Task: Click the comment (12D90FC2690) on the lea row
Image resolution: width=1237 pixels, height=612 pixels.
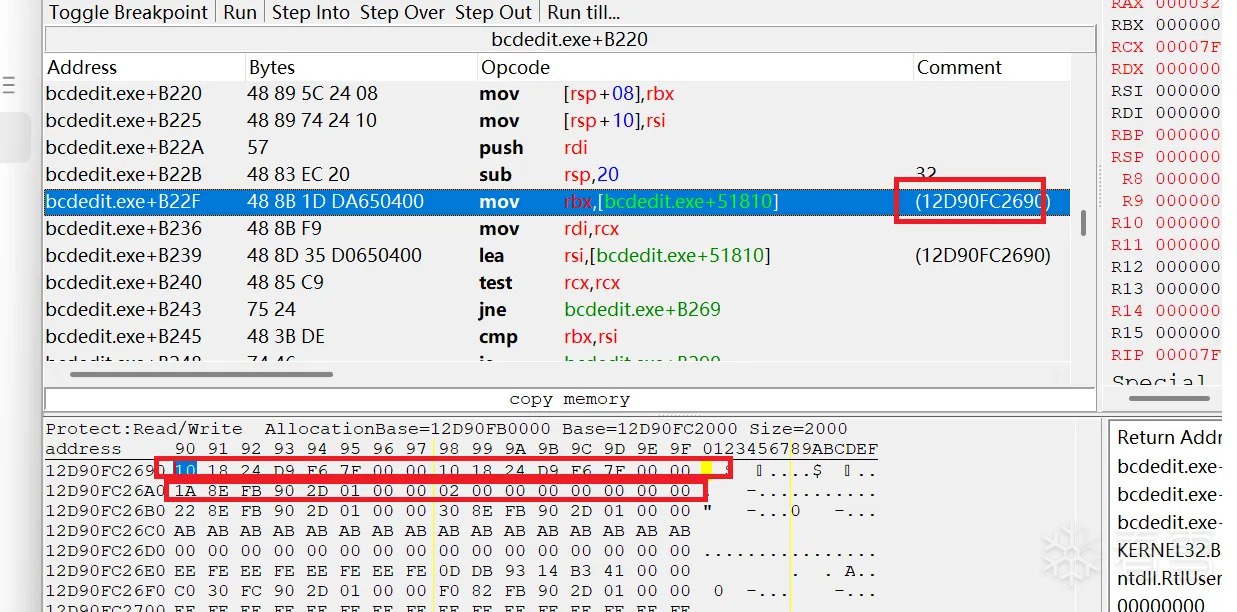Action: (983, 256)
